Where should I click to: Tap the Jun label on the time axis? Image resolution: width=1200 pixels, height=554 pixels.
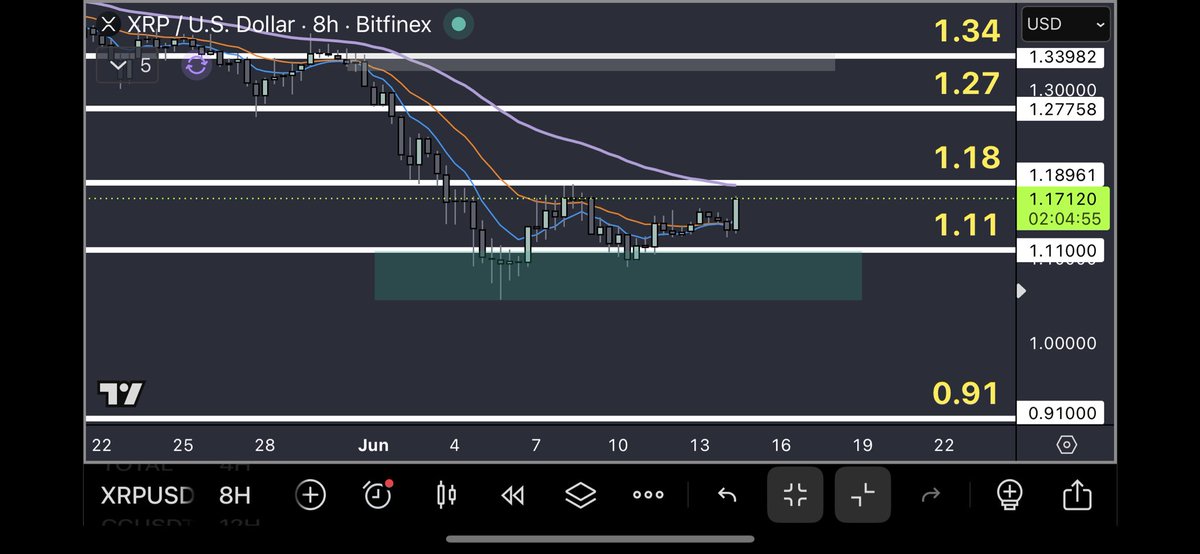(372, 445)
